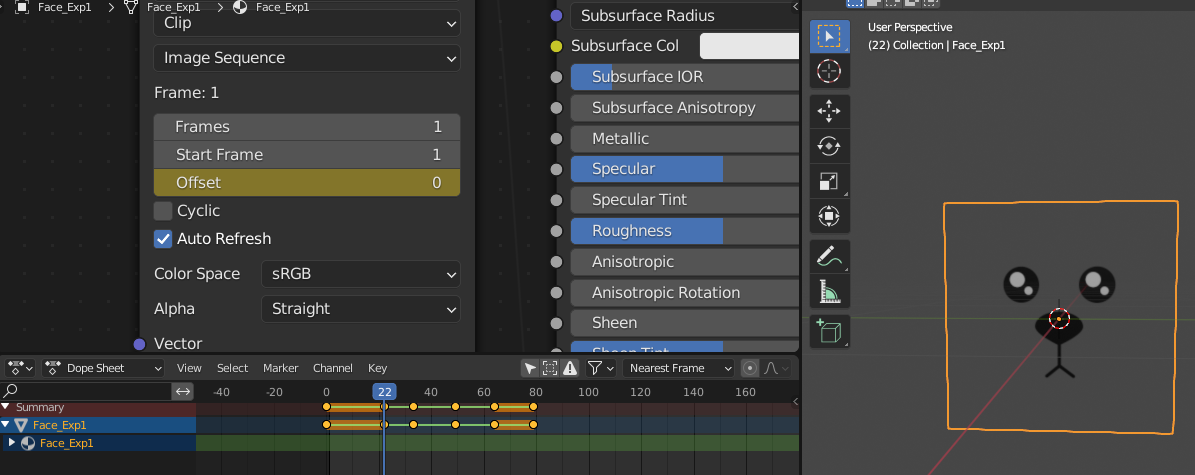1195x475 pixels.
Task: Click the Anisotropic Rotation slider
Action: point(684,293)
